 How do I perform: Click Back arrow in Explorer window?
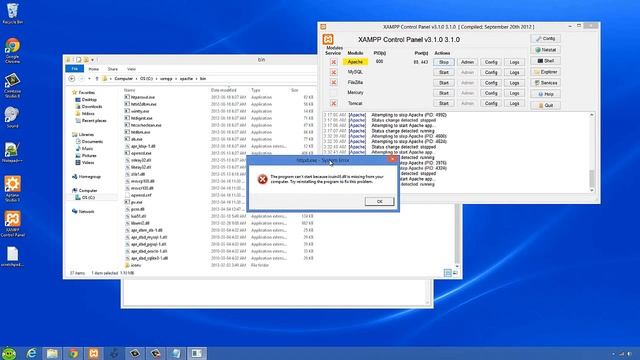(x=72, y=78)
